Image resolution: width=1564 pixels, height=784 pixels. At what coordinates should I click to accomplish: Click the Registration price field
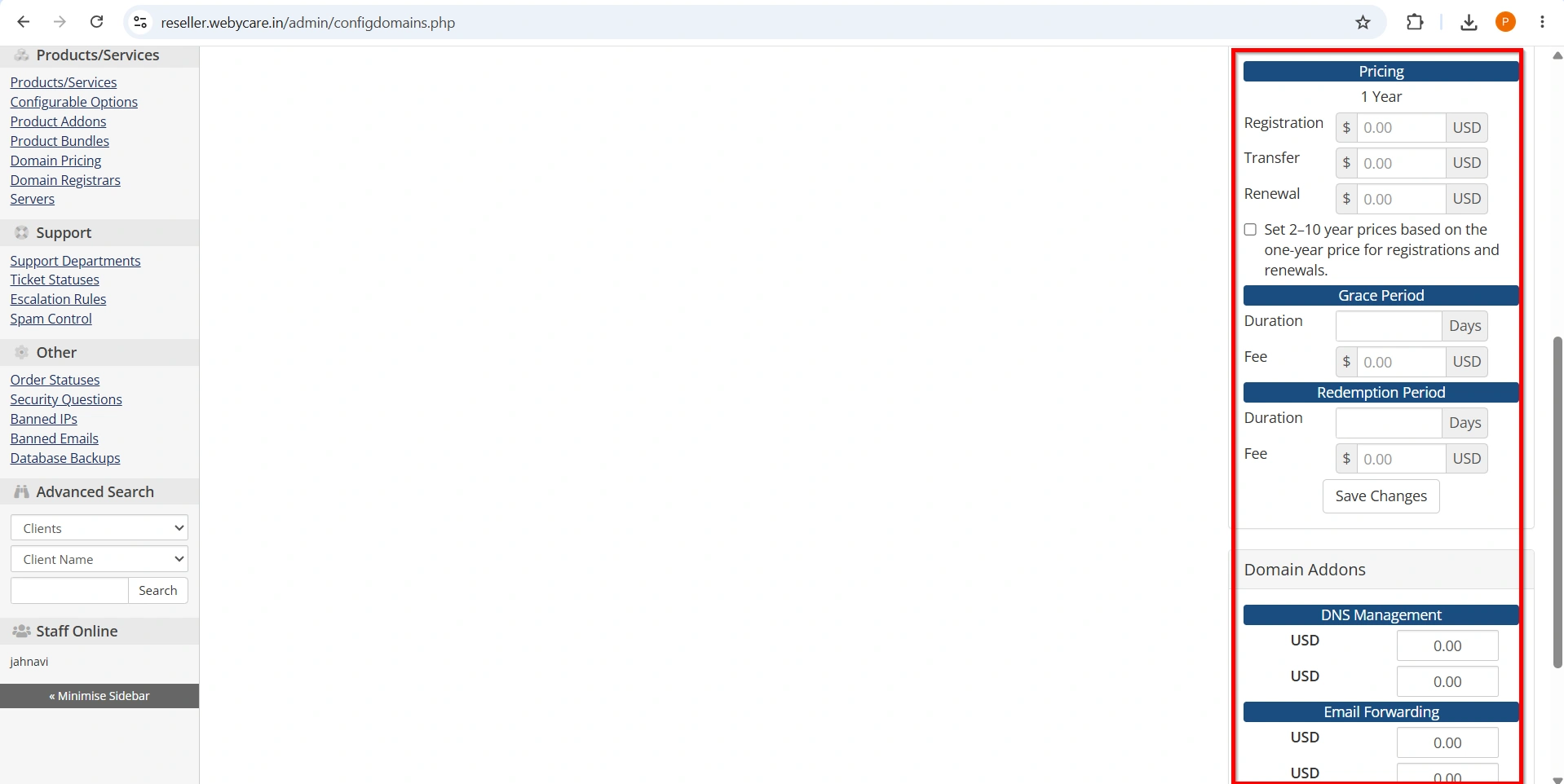click(x=1401, y=128)
